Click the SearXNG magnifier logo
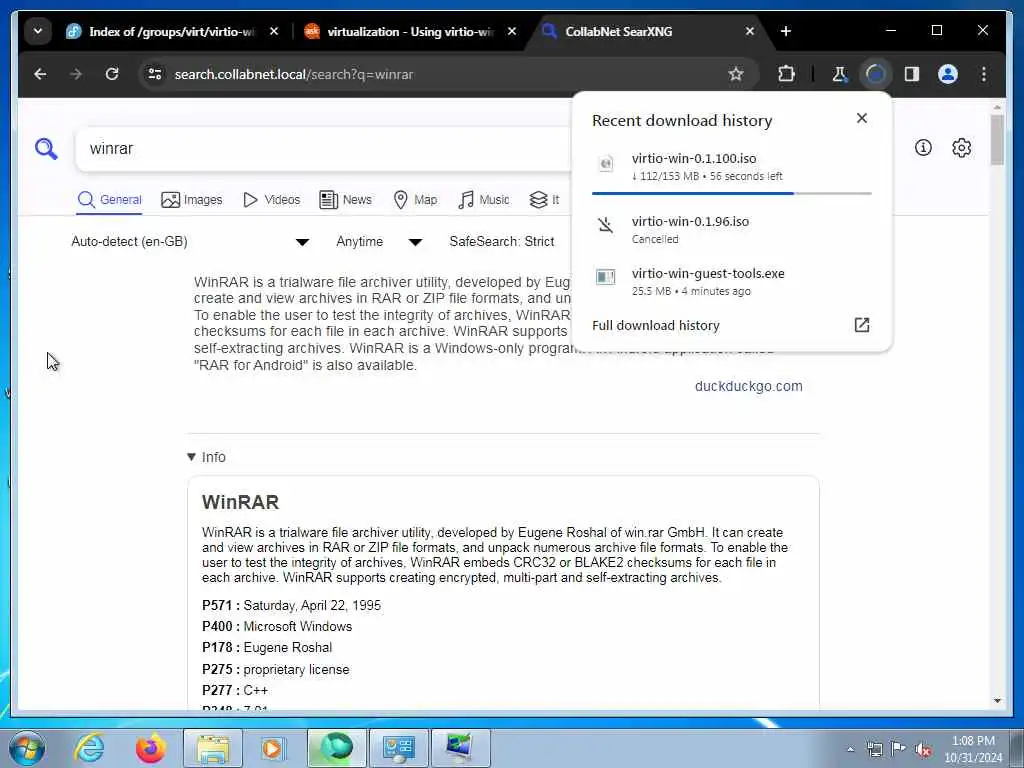The image size is (1024, 768). (46, 149)
